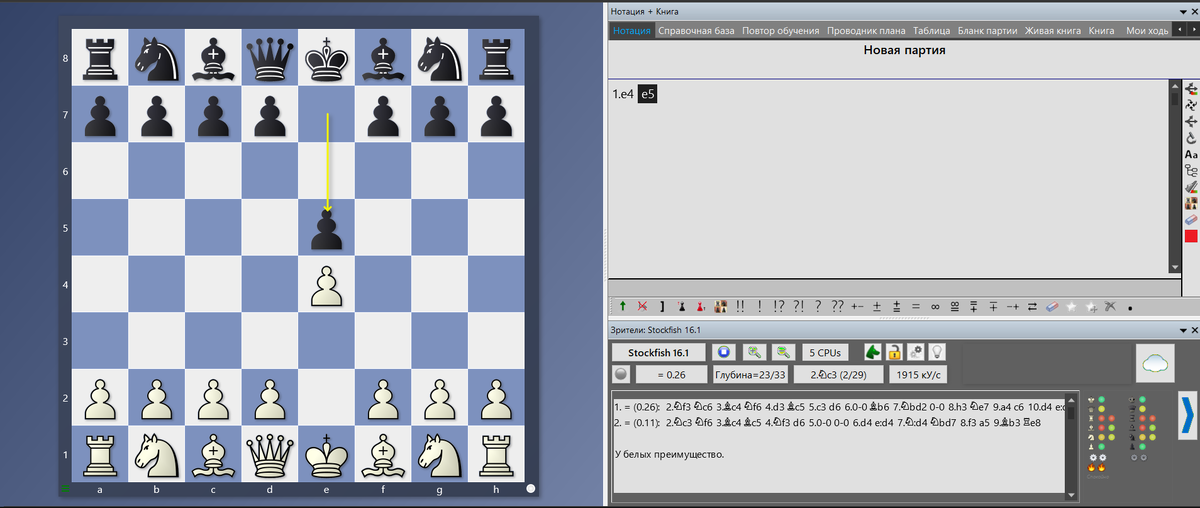
Task: Click the red crossed delete-variation icon
Action: point(642,306)
